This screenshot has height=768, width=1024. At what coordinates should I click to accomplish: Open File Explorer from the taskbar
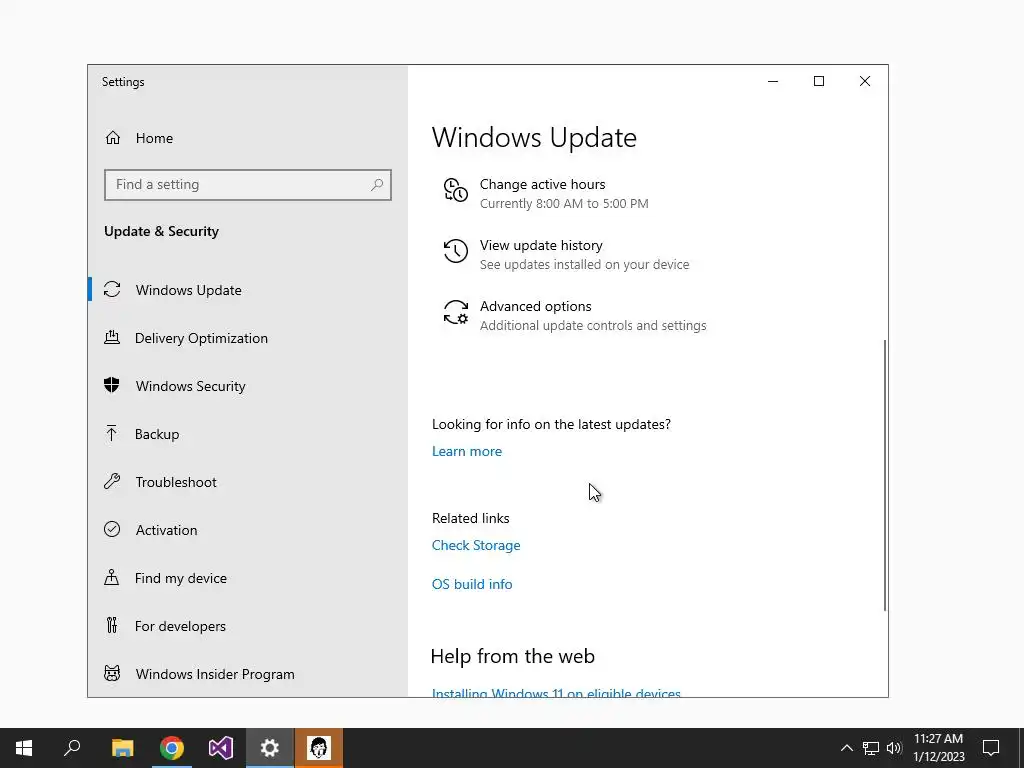(x=122, y=748)
